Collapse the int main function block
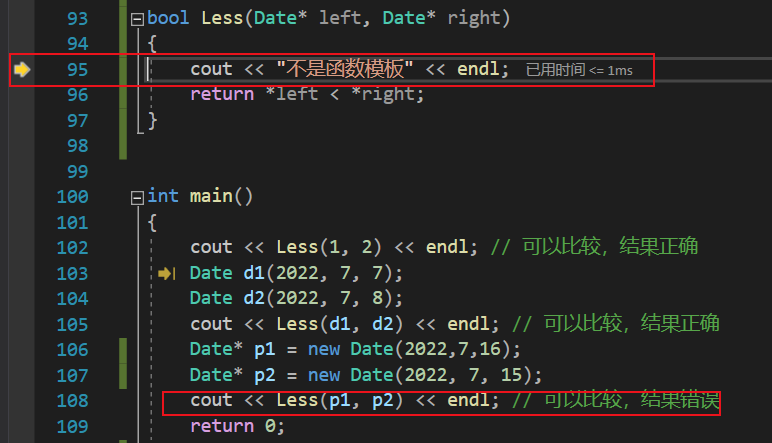Viewport: 772px width, 443px height. (x=137, y=198)
